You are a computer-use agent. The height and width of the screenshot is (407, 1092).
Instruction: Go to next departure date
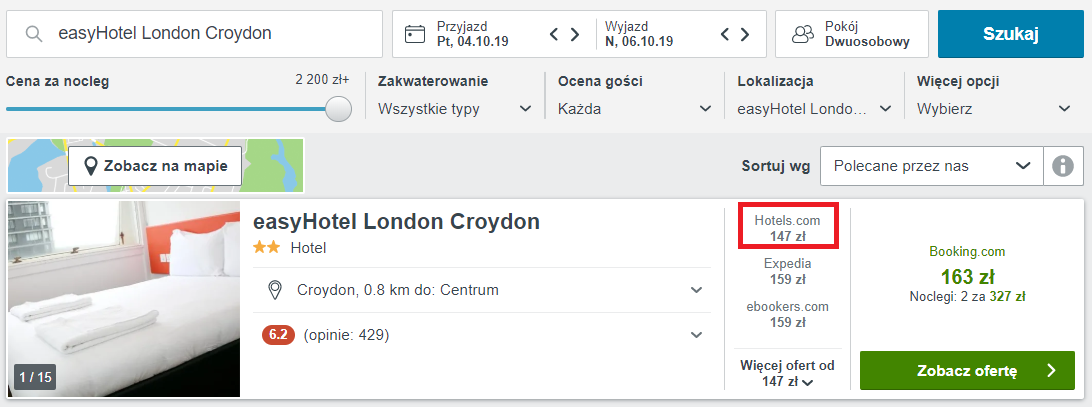coord(747,34)
